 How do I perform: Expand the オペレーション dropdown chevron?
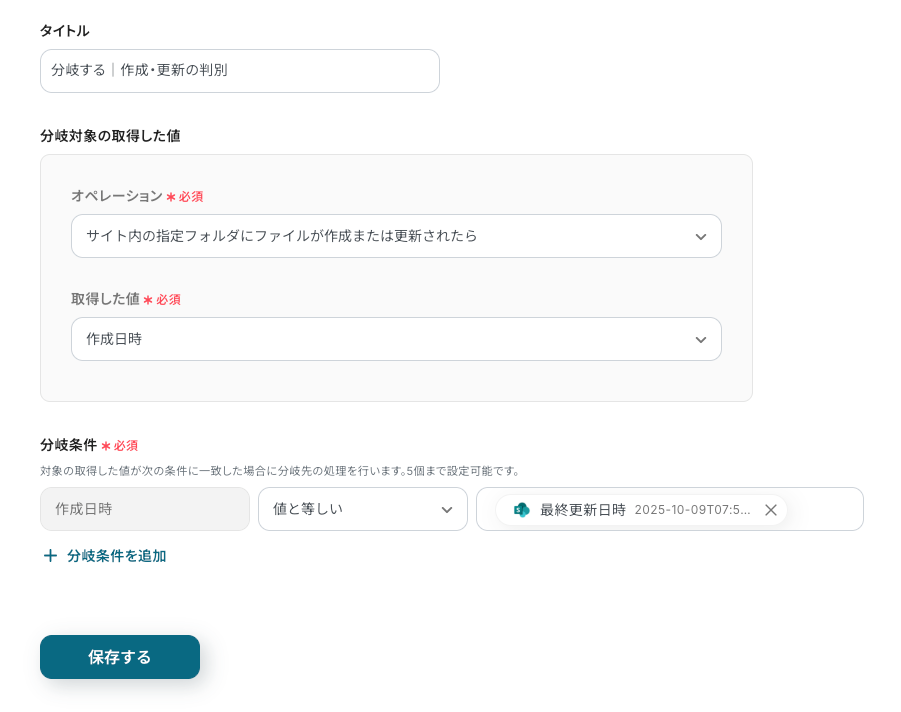(x=700, y=237)
